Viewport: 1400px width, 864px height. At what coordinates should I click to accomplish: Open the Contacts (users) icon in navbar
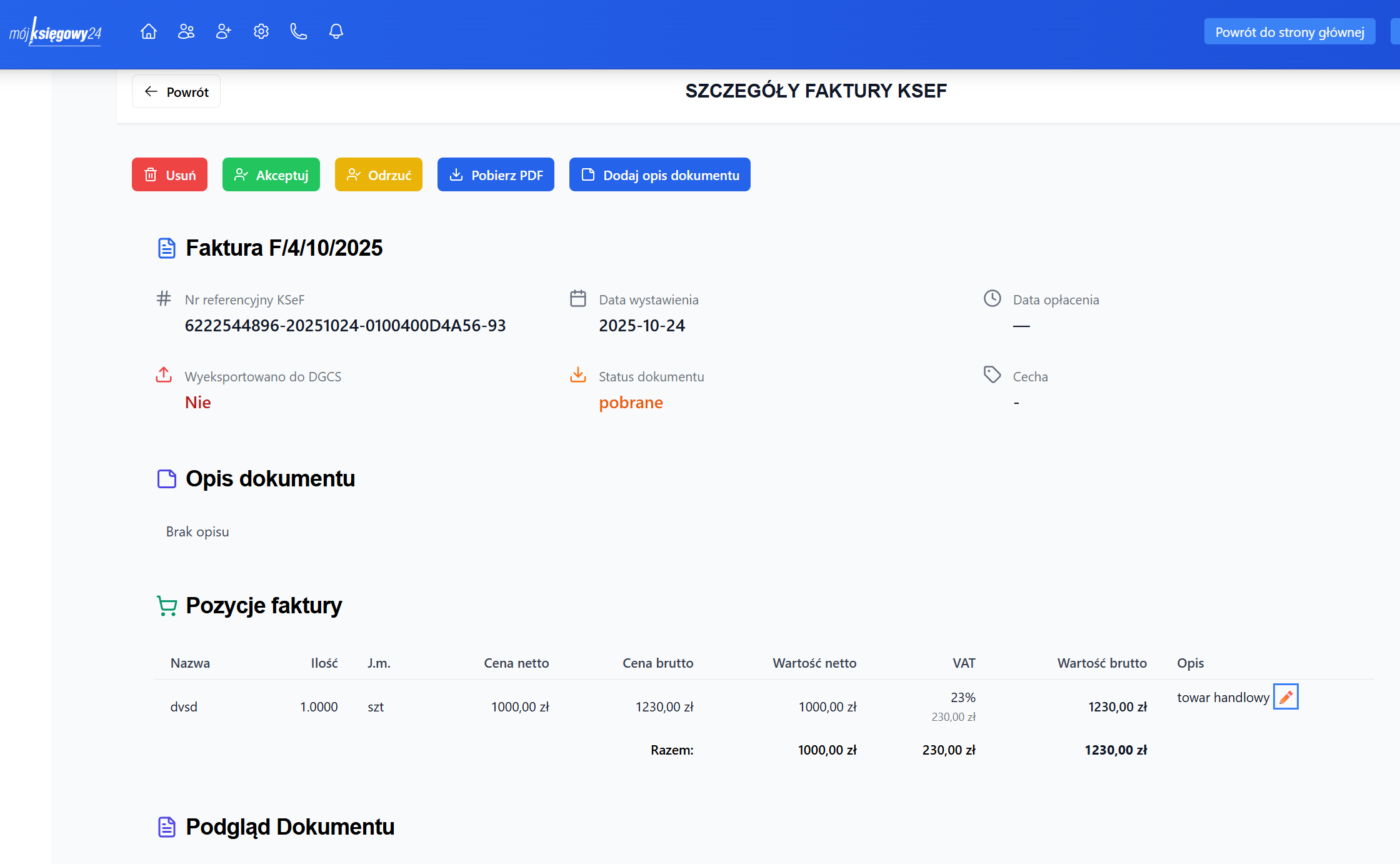(186, 31)
